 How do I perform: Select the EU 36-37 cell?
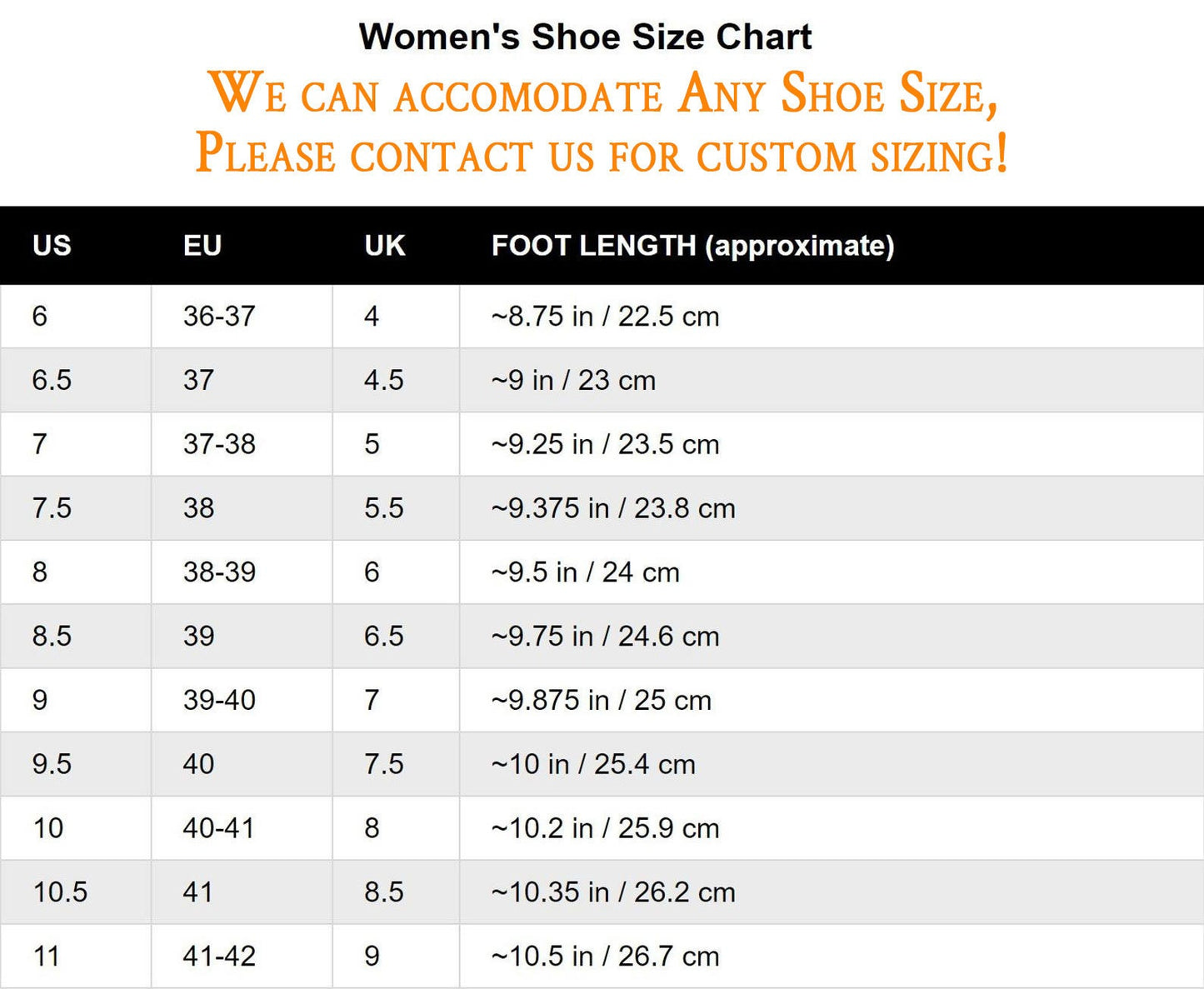[x=219, y=317]
